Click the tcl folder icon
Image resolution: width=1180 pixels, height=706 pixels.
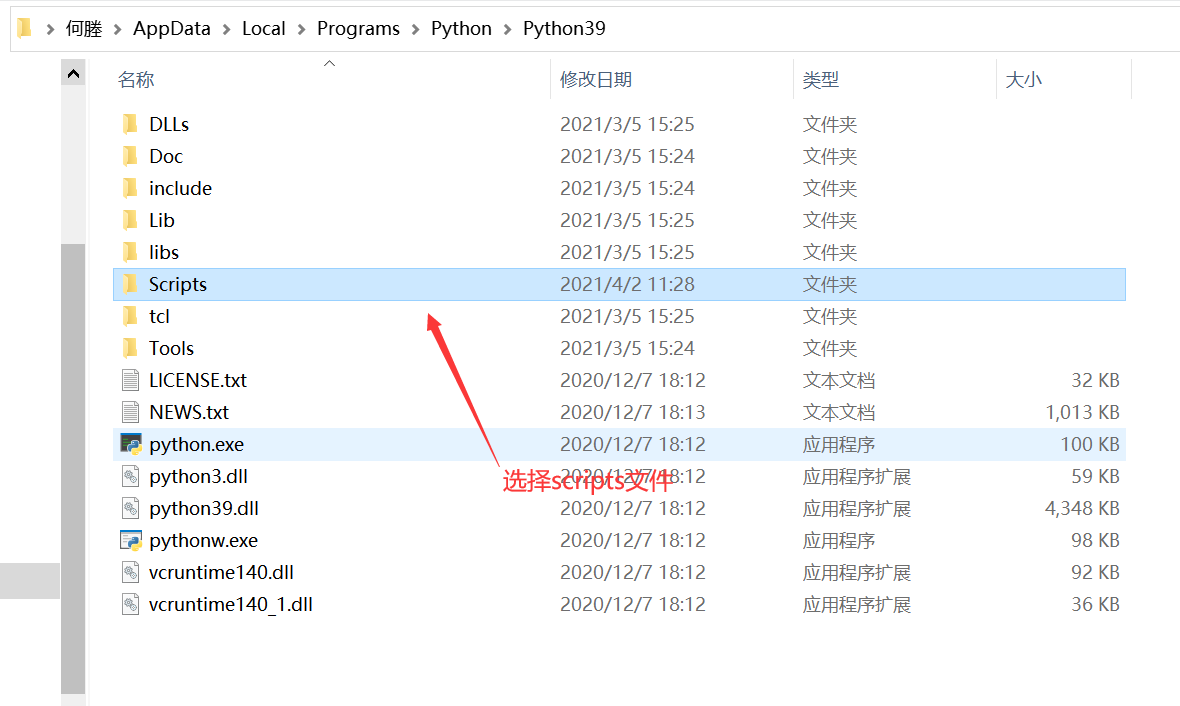pos(130,316)
